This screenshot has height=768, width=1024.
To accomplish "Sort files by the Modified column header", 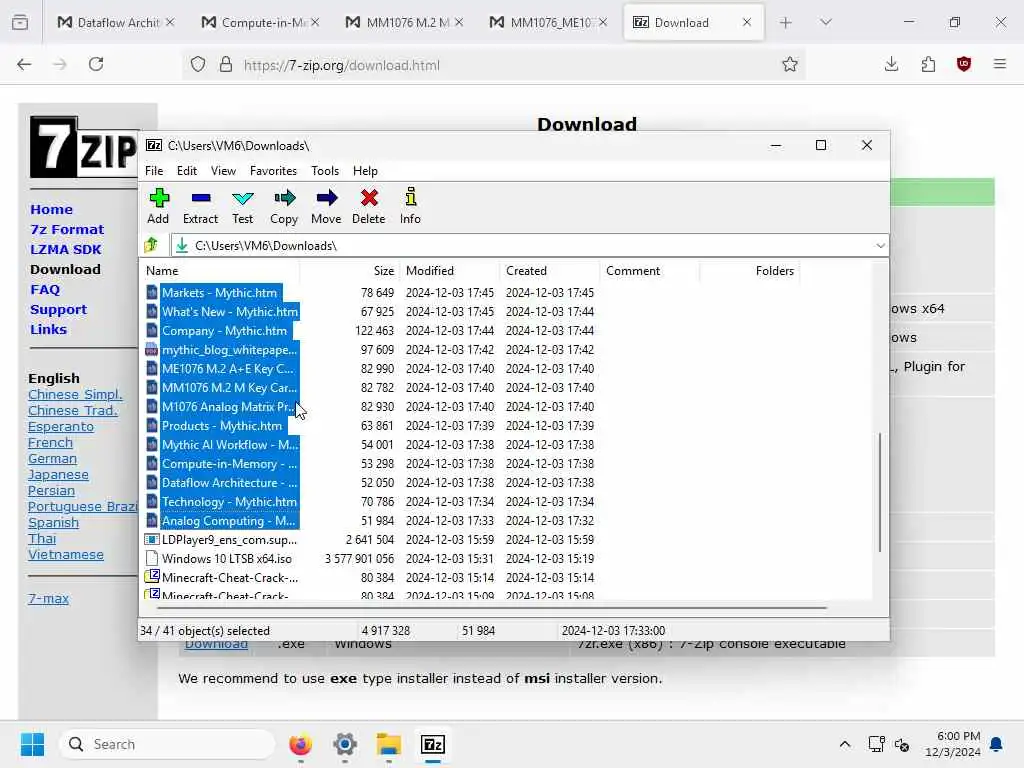I will (x=449, y=270).
